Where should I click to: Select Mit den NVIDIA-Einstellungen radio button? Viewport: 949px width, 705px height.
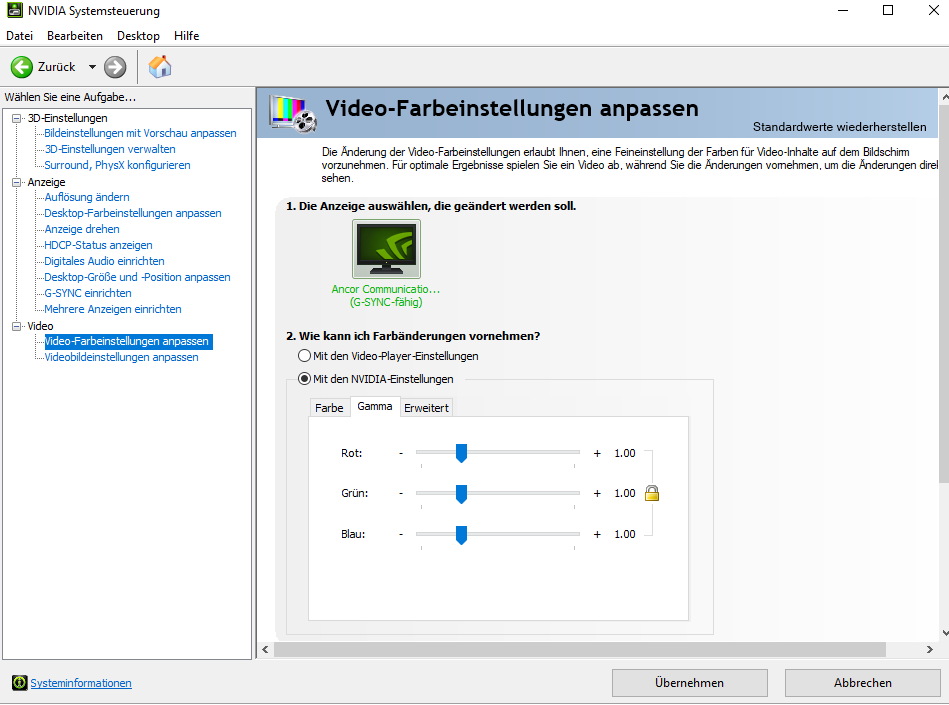point(304,379)
